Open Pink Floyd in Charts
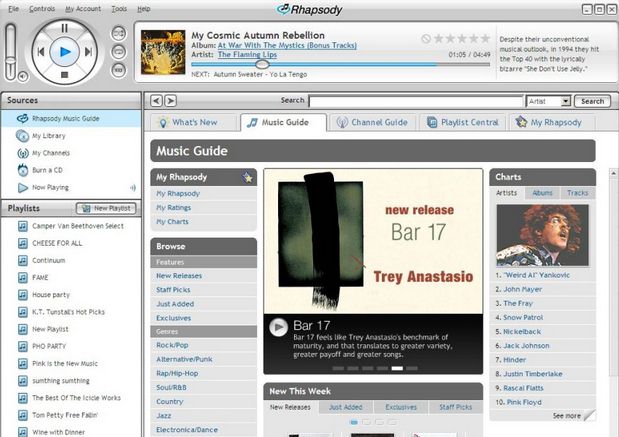This screenshot has width=619, height=437. pyautogui.click(x=523, y=402)
